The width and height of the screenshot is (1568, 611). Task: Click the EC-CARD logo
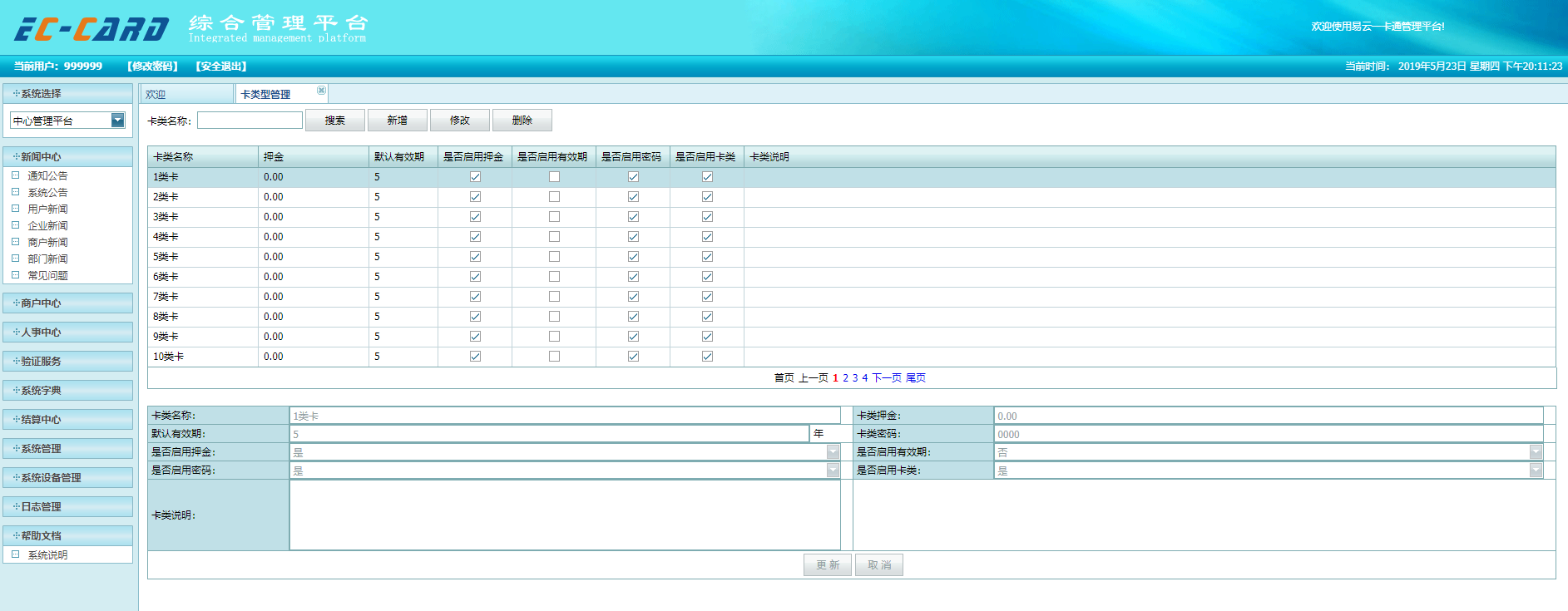(92, 30)
